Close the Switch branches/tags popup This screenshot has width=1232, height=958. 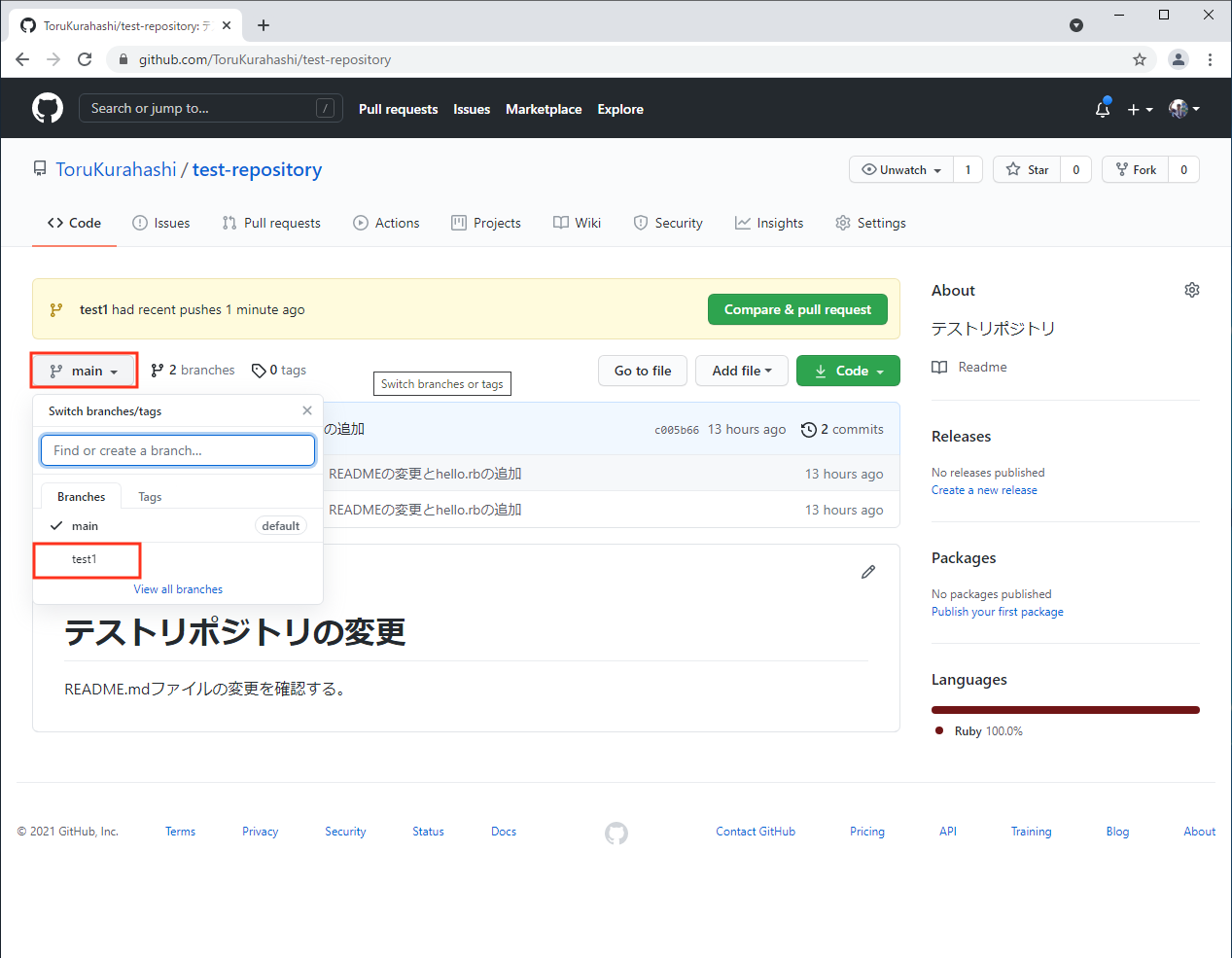(x=307, y=410)
